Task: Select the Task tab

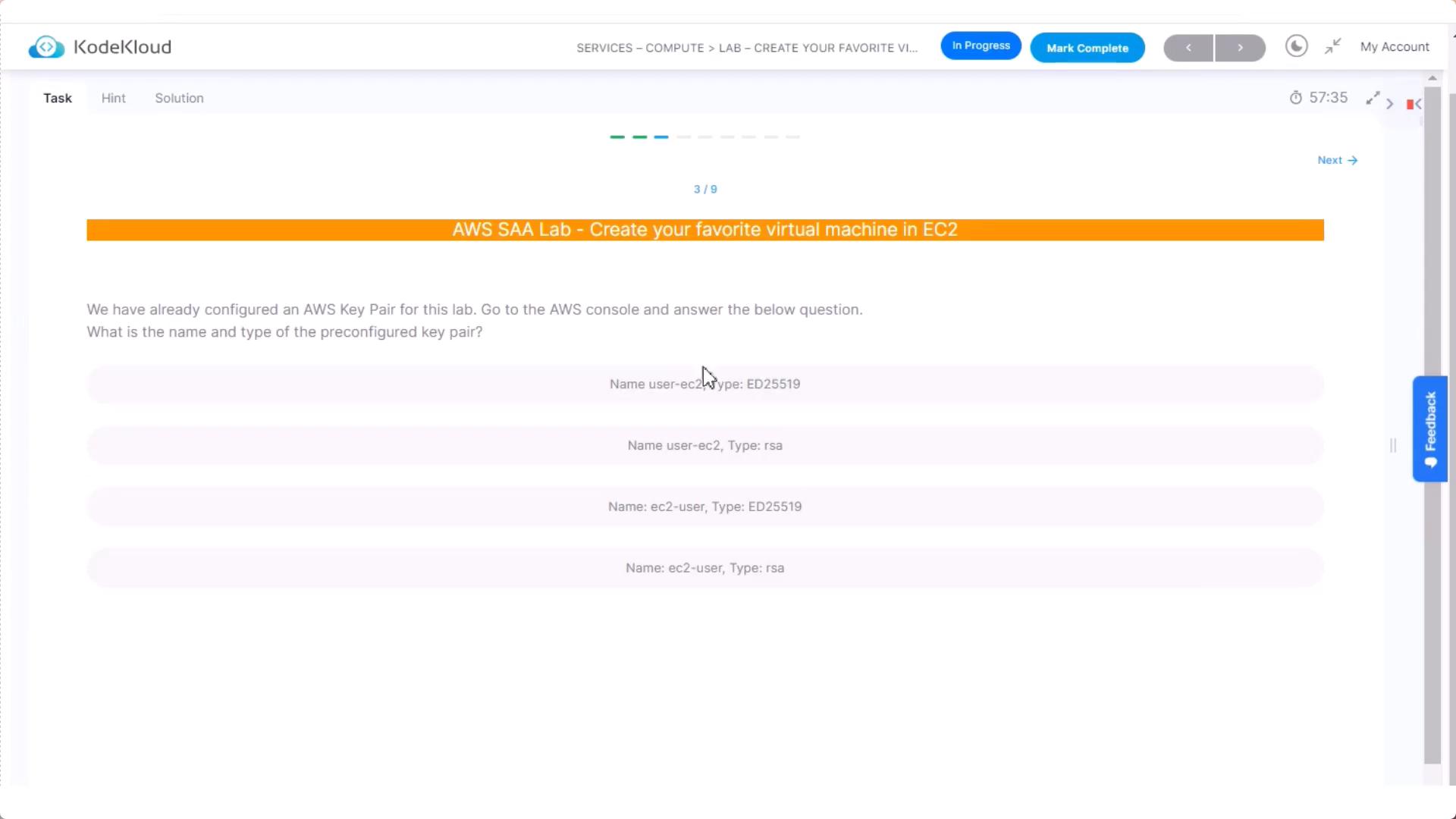Action: [x=58, y=98]
